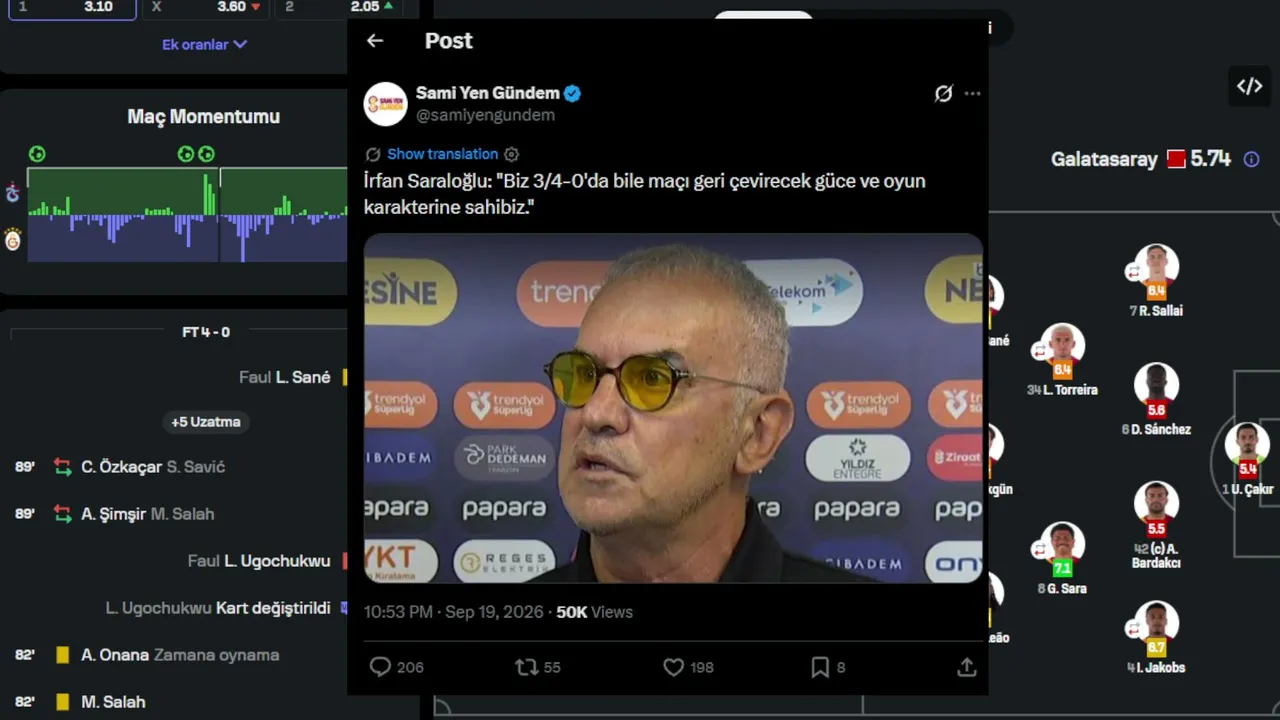The image size is (1280, 720).
Task: Click the Maç Momentumu chart bars
Action: click(x=187, y=215)
